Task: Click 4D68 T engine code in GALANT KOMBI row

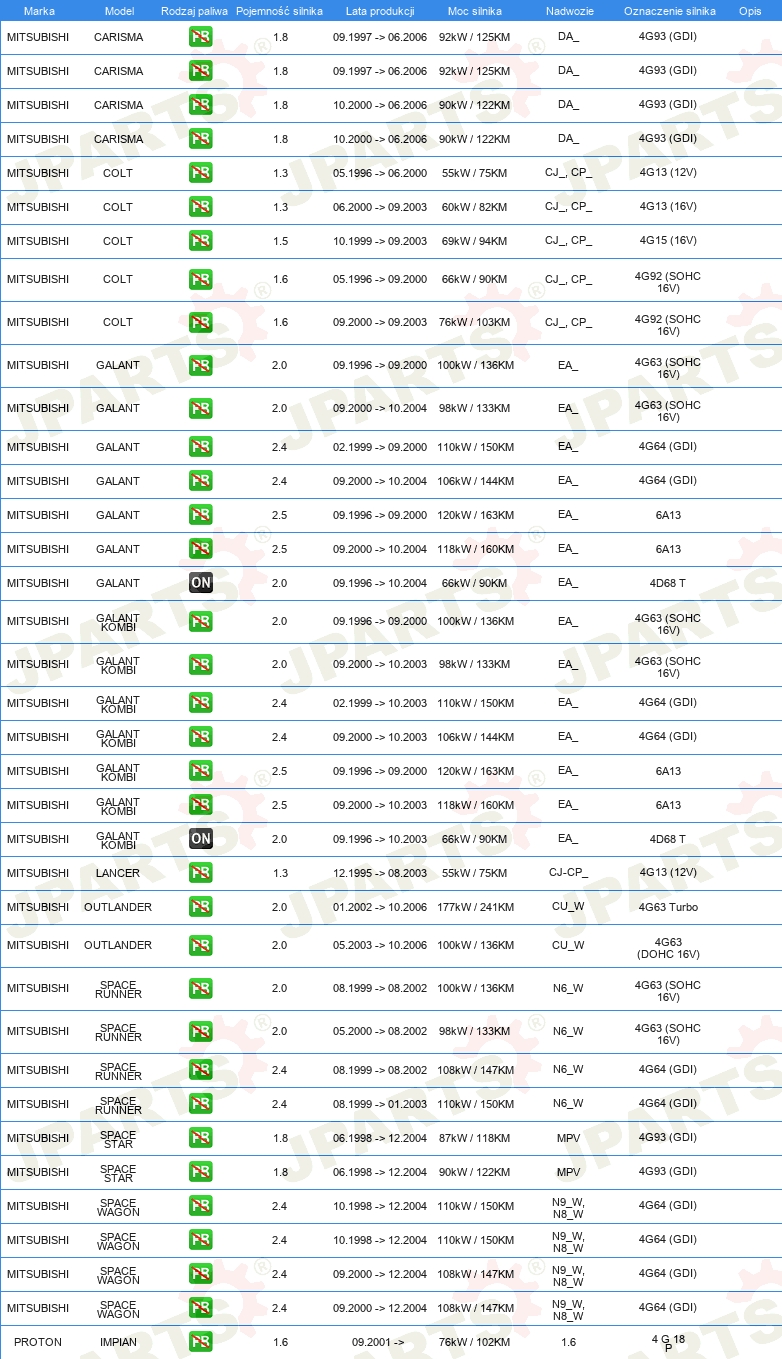Action: pyautogui.click(x=668, y=839)
